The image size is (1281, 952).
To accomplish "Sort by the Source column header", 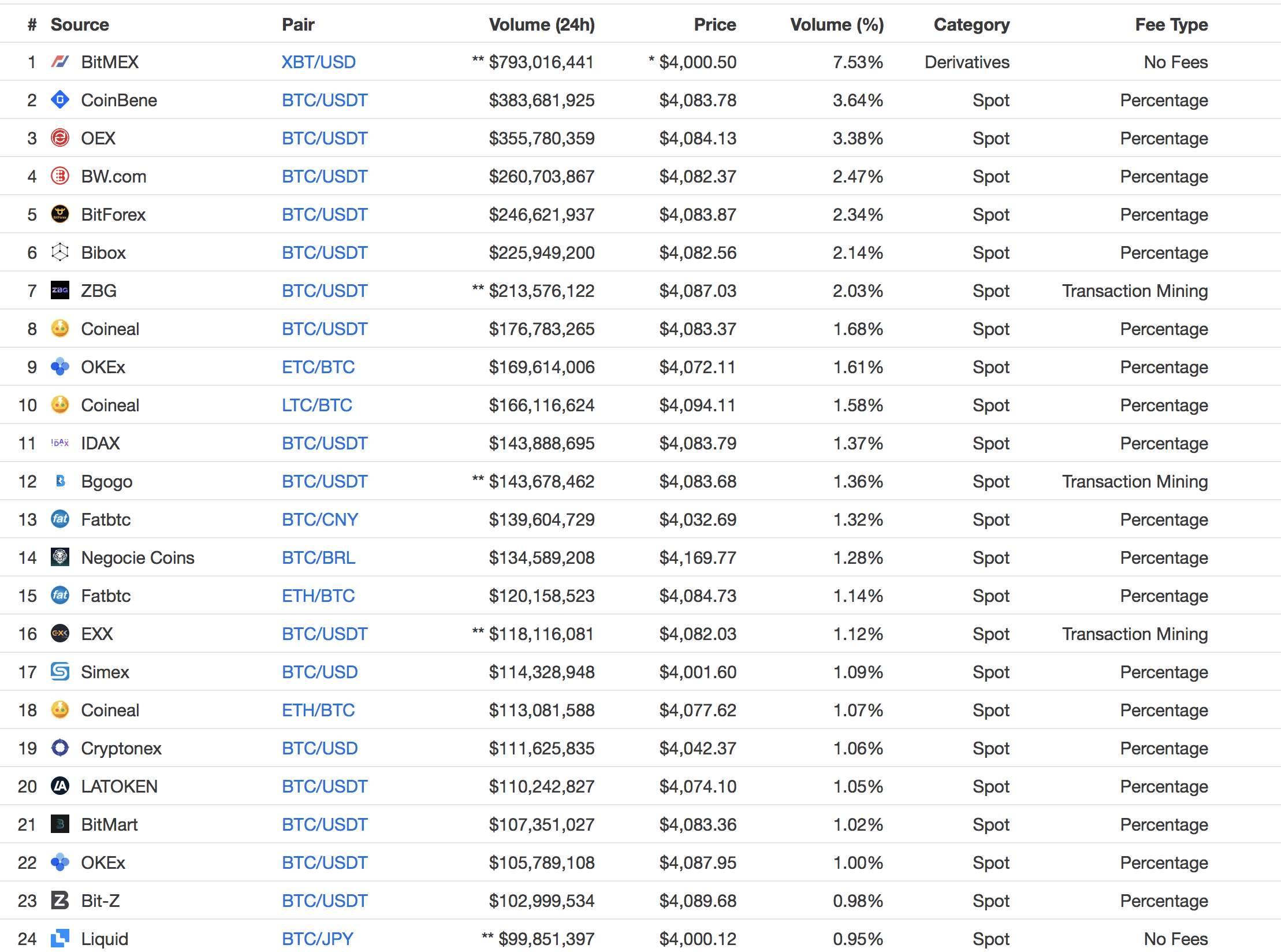I will [x=80, y=24].
